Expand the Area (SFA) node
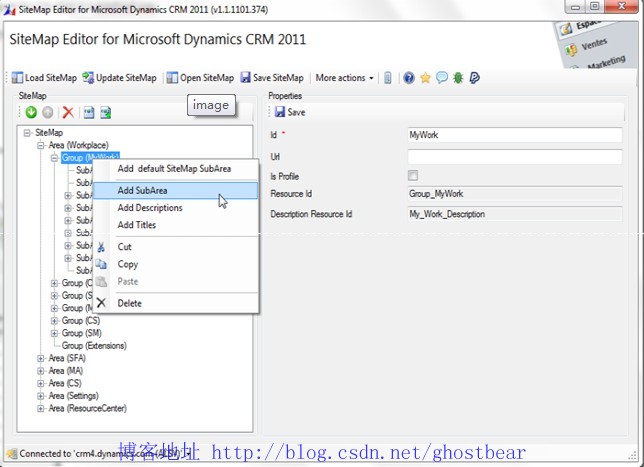This screenshot has height=467, width=644. [40, 358]
